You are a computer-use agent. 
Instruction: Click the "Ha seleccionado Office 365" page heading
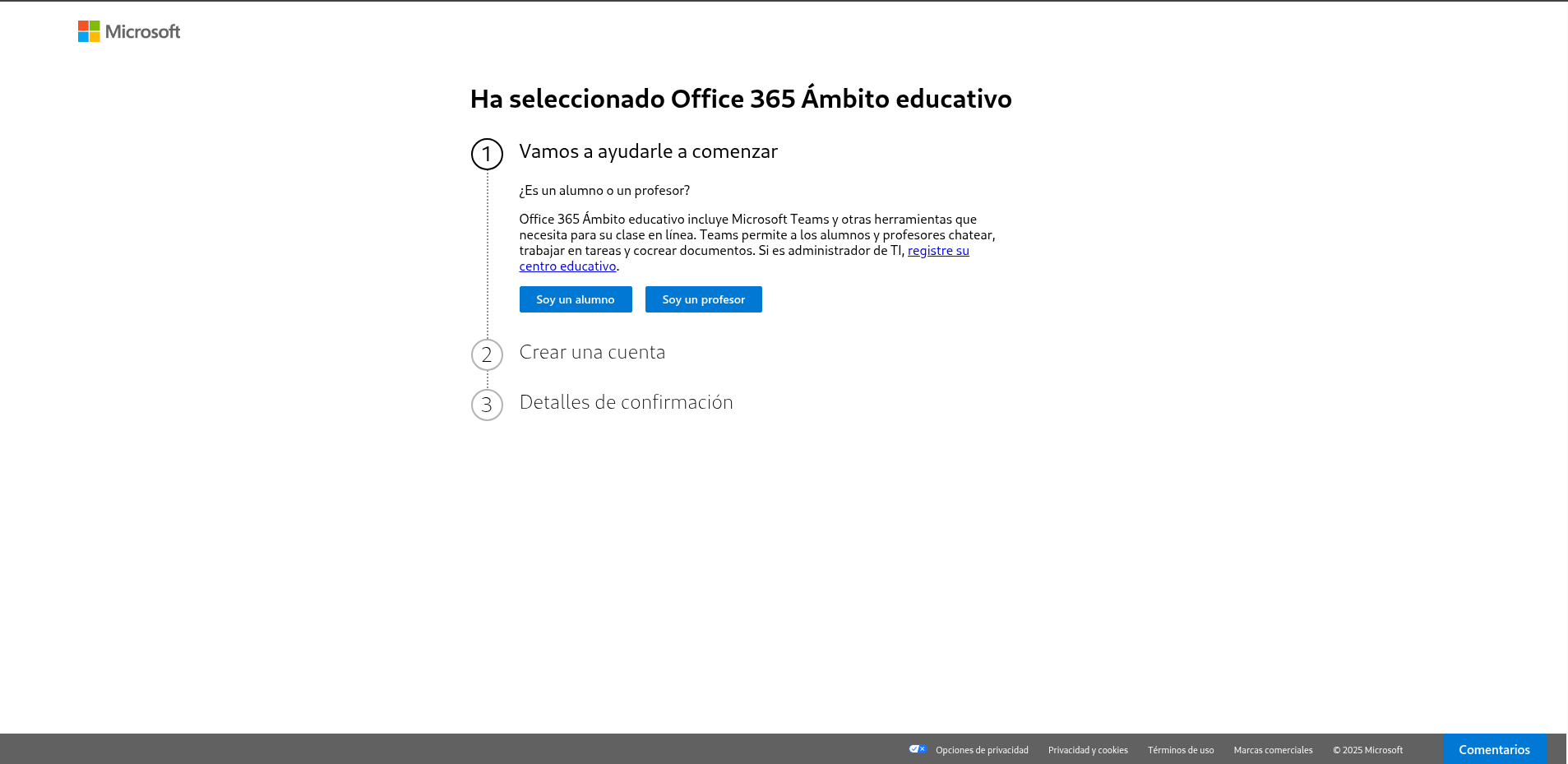(x=740, y=99)
